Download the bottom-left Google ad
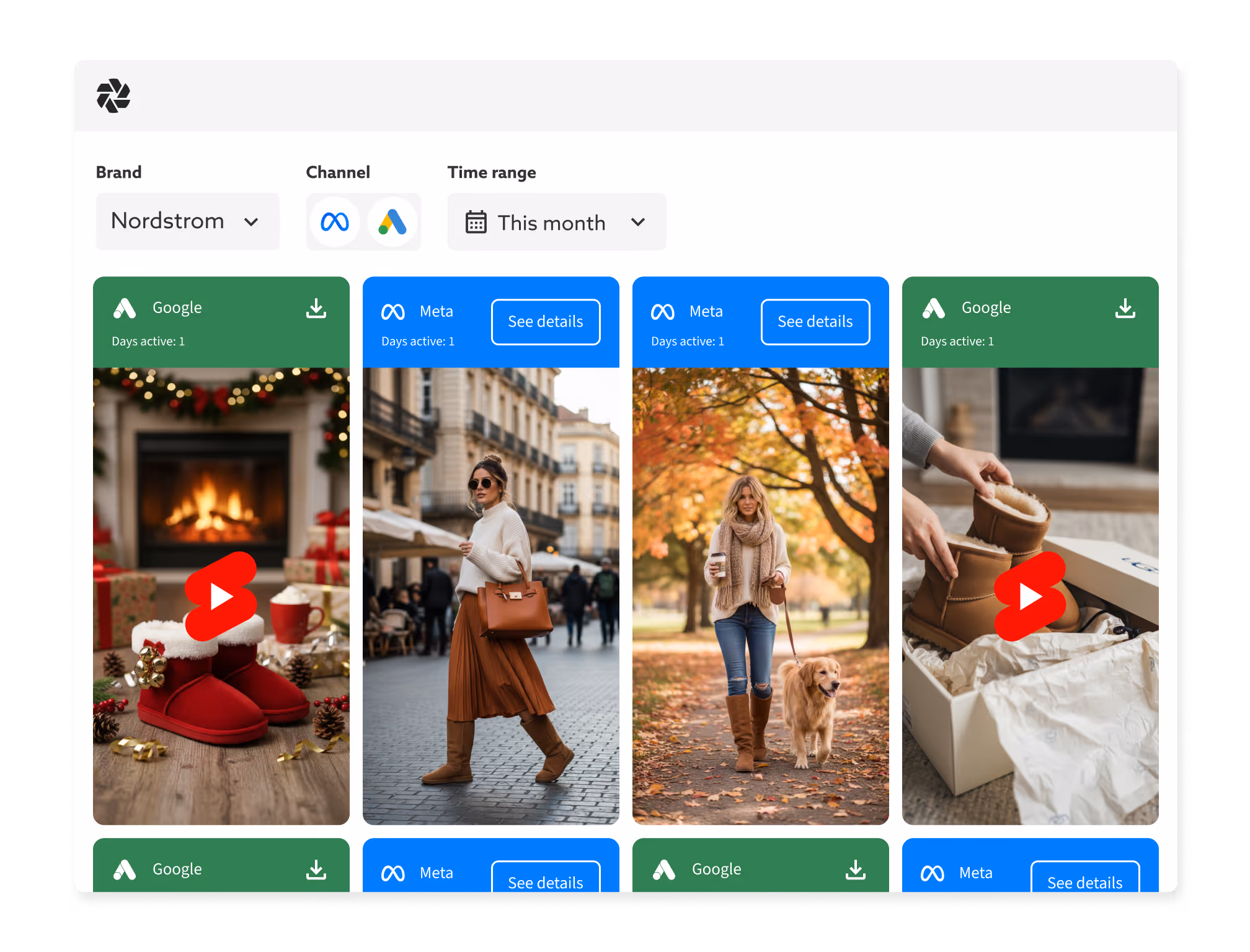 point(316,870)
